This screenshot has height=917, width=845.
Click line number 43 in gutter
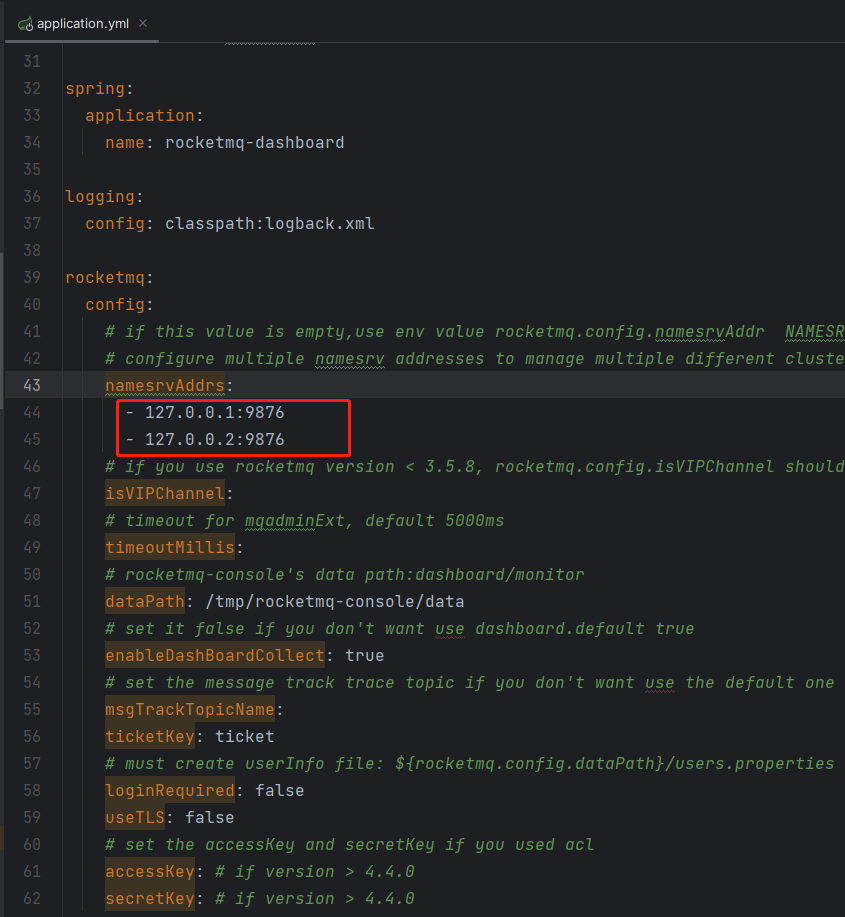point(32,385)
